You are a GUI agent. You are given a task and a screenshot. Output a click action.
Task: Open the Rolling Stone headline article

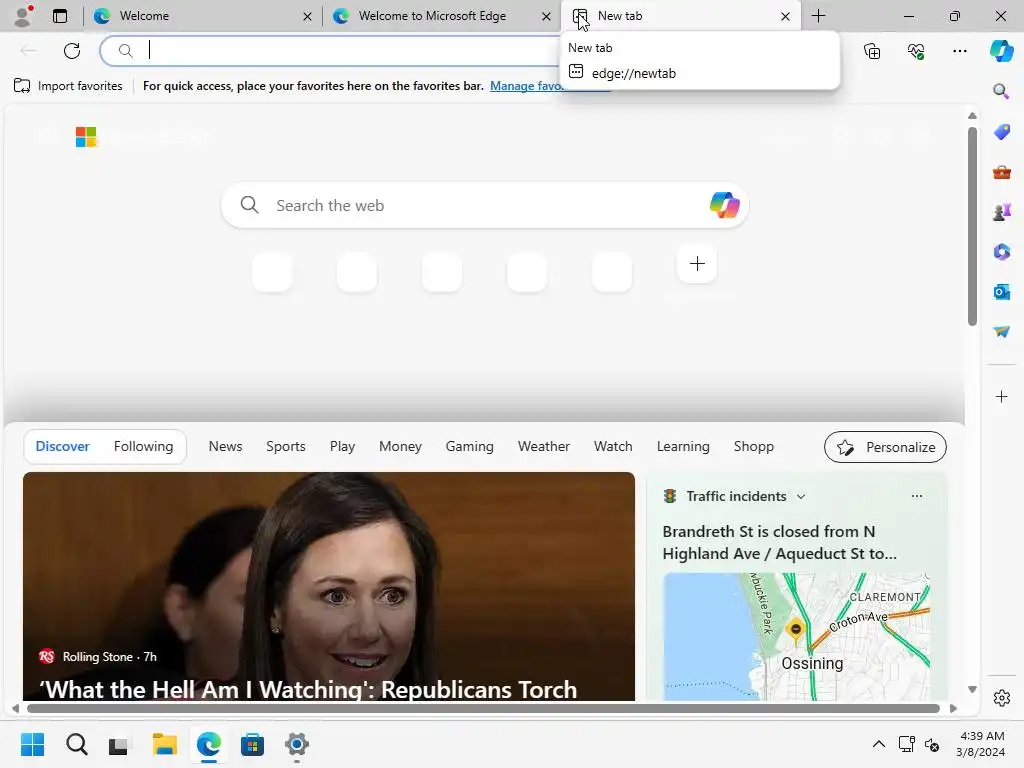pos(308,689)
